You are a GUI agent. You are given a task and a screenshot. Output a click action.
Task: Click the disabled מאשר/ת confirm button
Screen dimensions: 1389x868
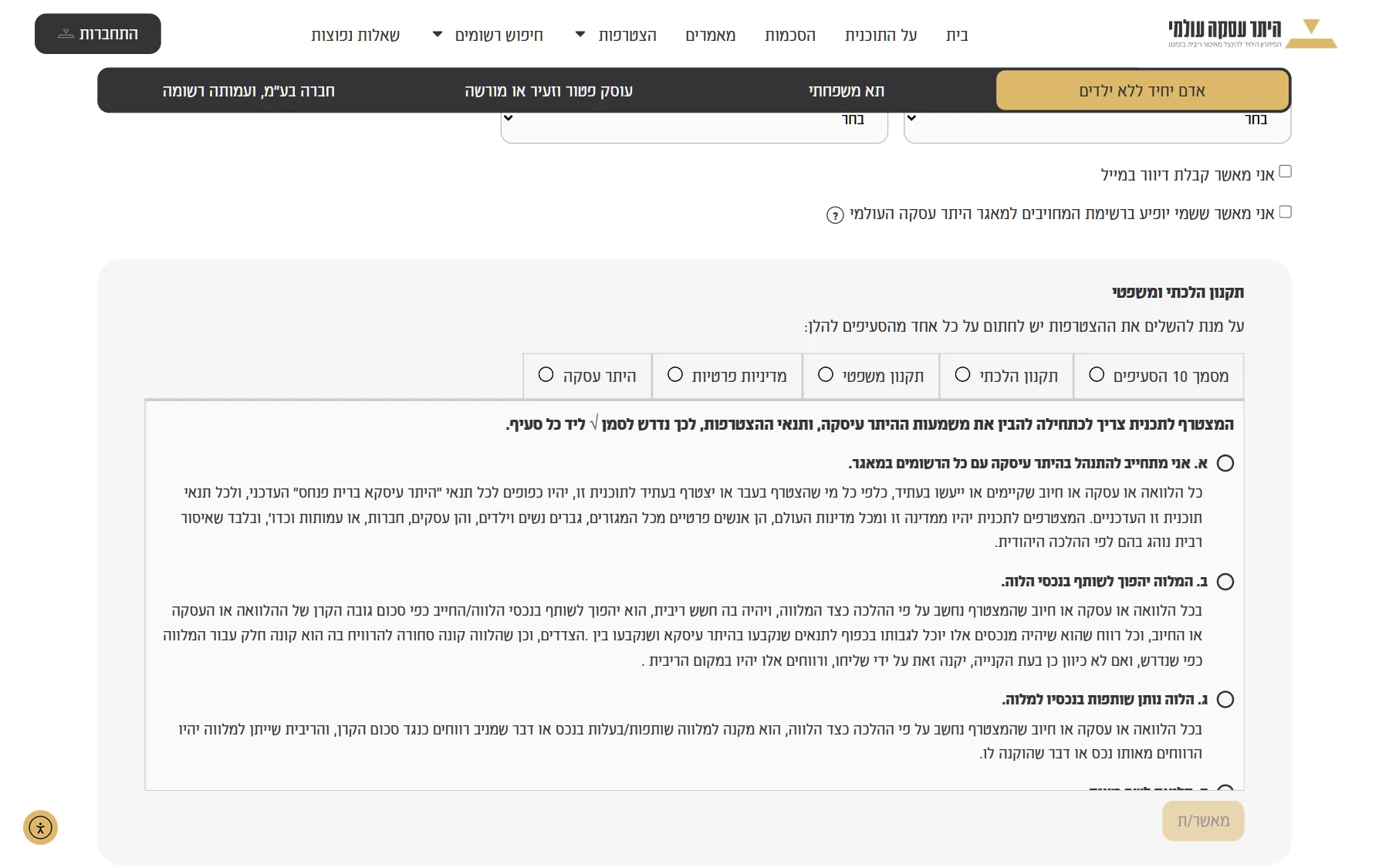click(1203, 821)
